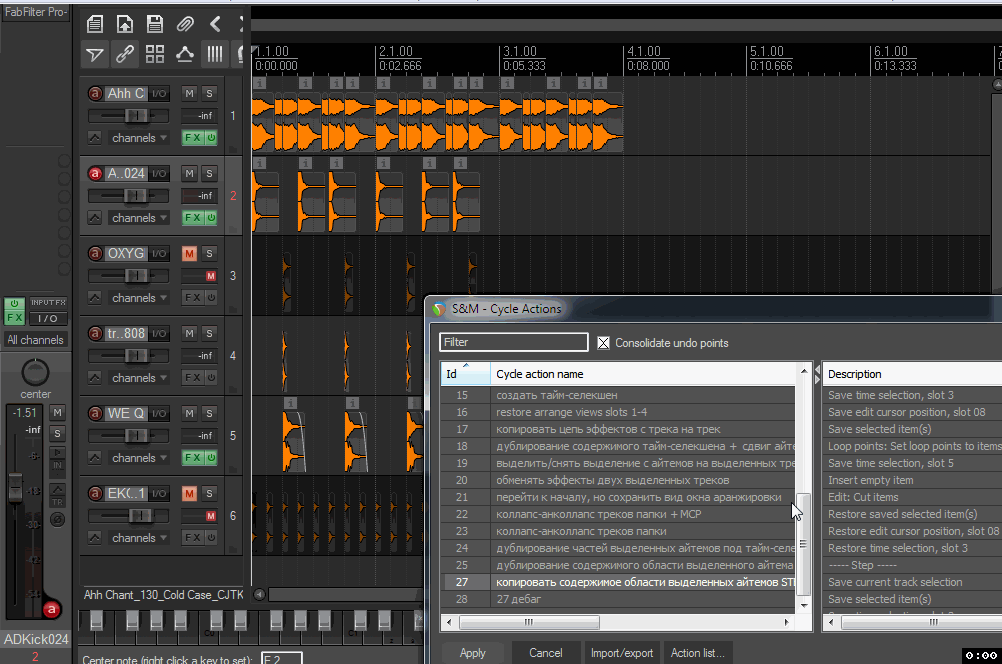The image size is (1002, 664).
Task: Open the channels dropdown on track 1
Action: (133, 138)
